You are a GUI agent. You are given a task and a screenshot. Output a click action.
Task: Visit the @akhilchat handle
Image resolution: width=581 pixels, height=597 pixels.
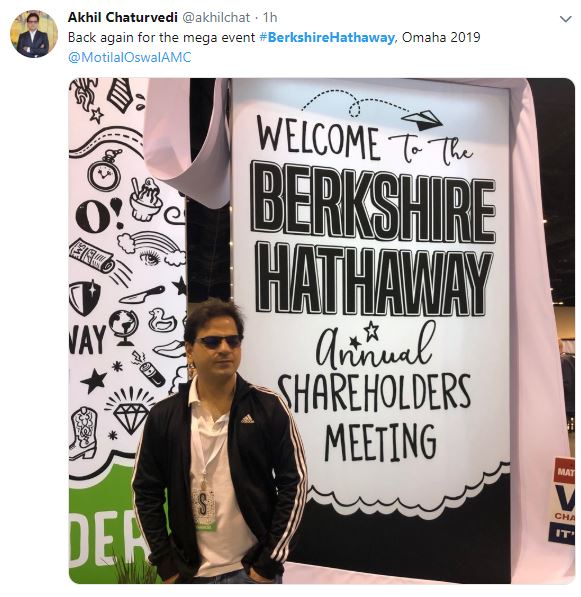pos(217,18)
